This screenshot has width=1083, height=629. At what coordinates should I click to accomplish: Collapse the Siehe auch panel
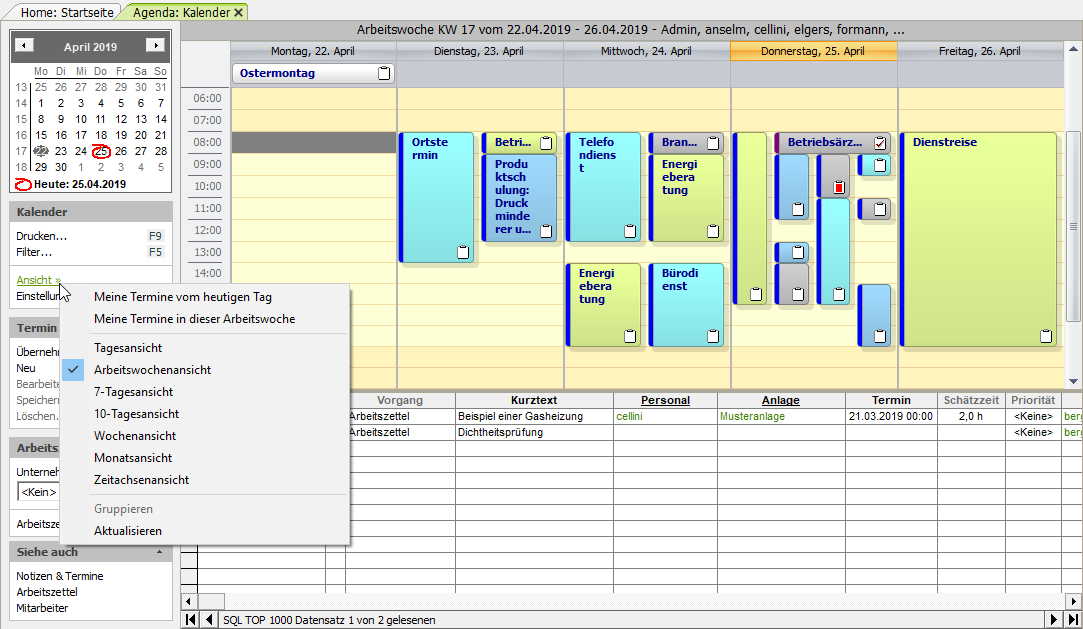click(161, 552)
